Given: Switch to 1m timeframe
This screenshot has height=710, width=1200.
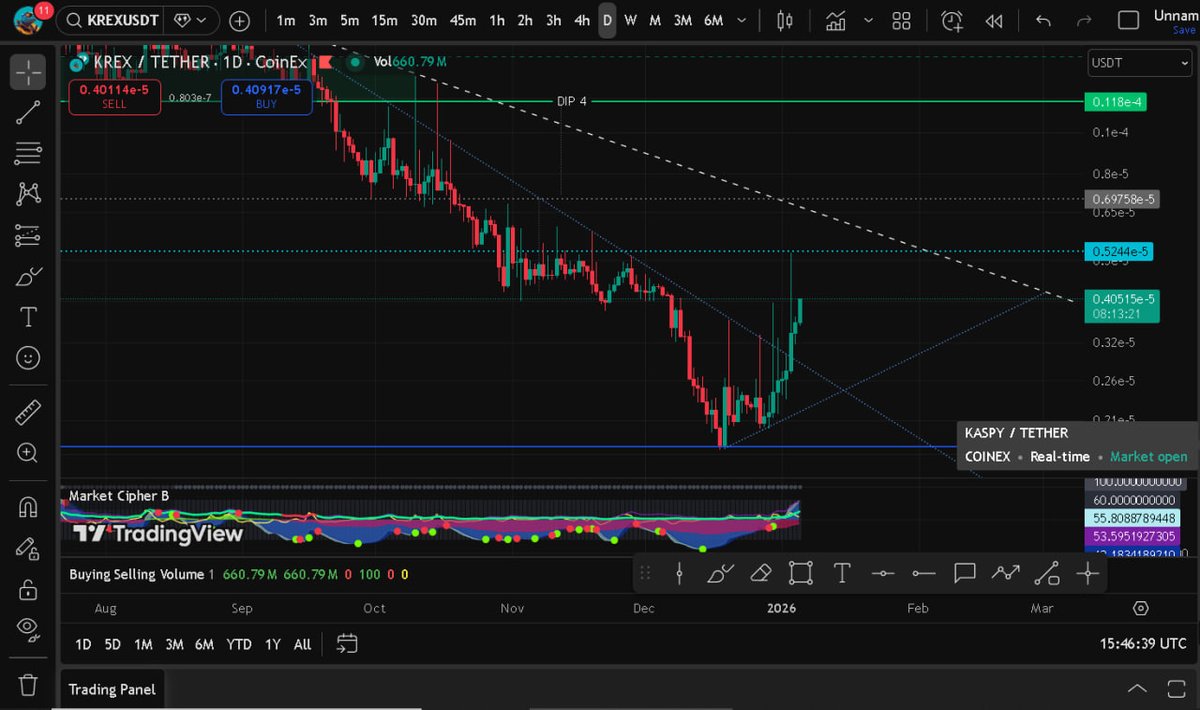Looking at the screenshot, I should 286,20.
